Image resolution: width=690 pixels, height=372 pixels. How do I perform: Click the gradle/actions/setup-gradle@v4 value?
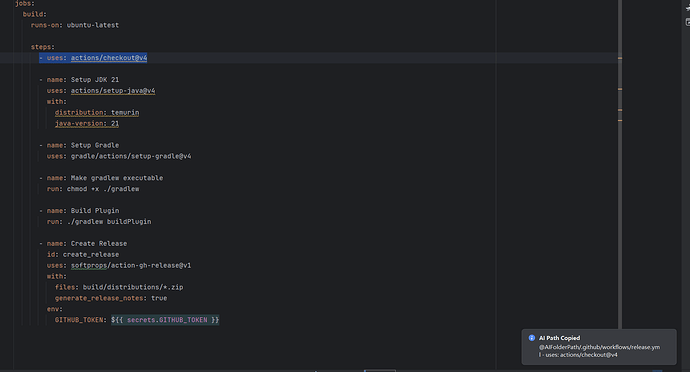[x=131, y=156]
